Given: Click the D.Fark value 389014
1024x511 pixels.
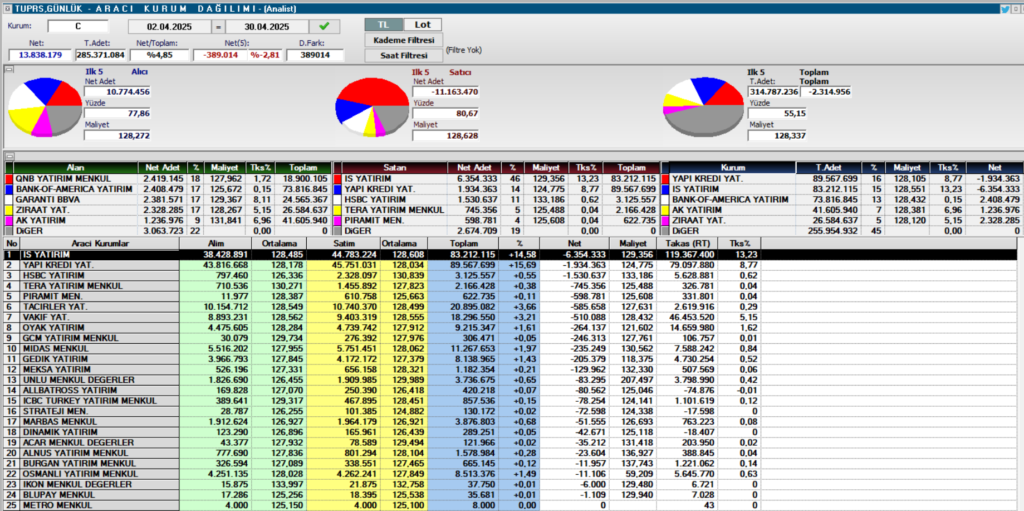Looking at the screenshot, I should click(x=315, y=55).
